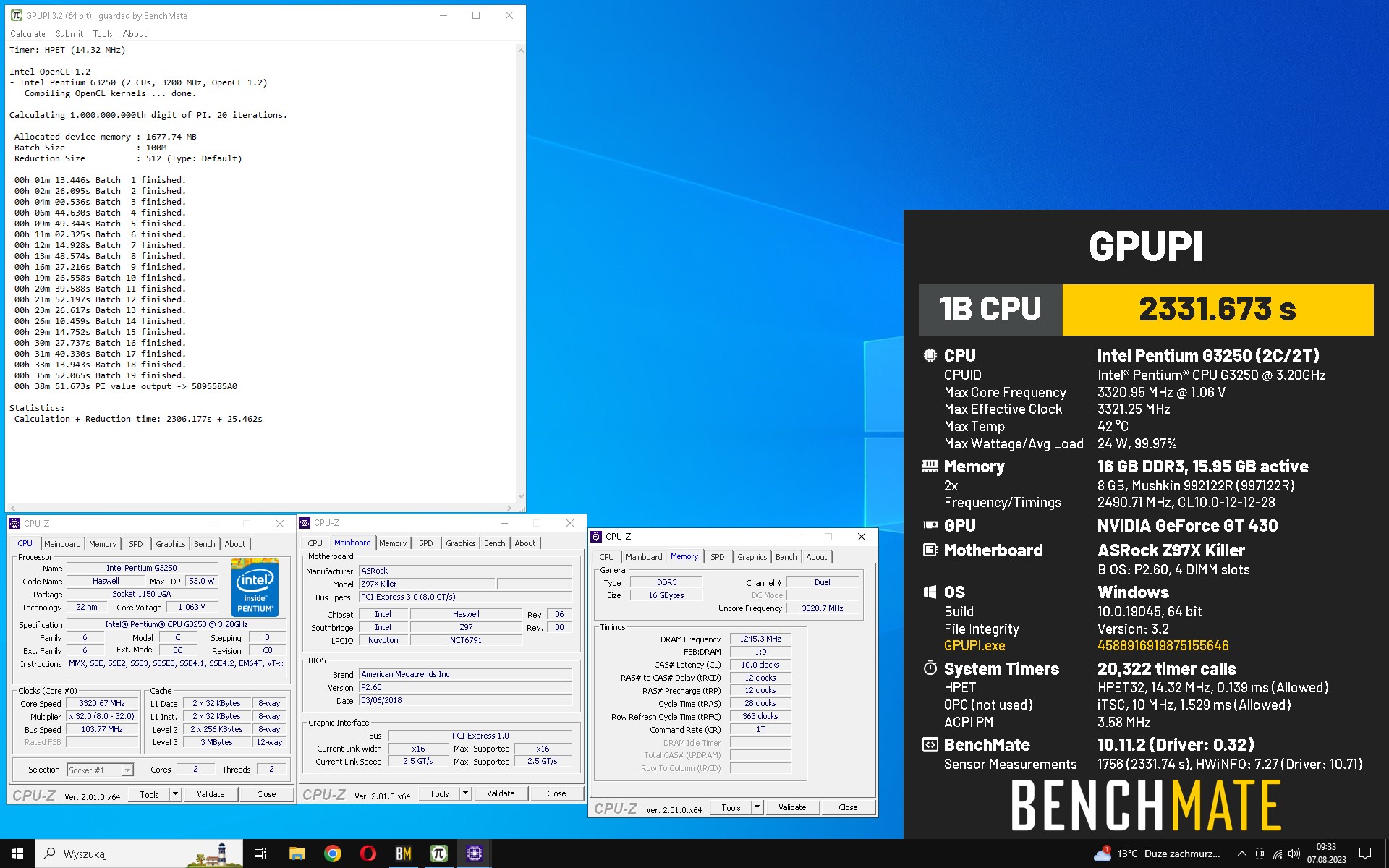Click the GPUPI.exe hash 4588916919875155646
The image size is (1389, 868).
point(1163,646)
